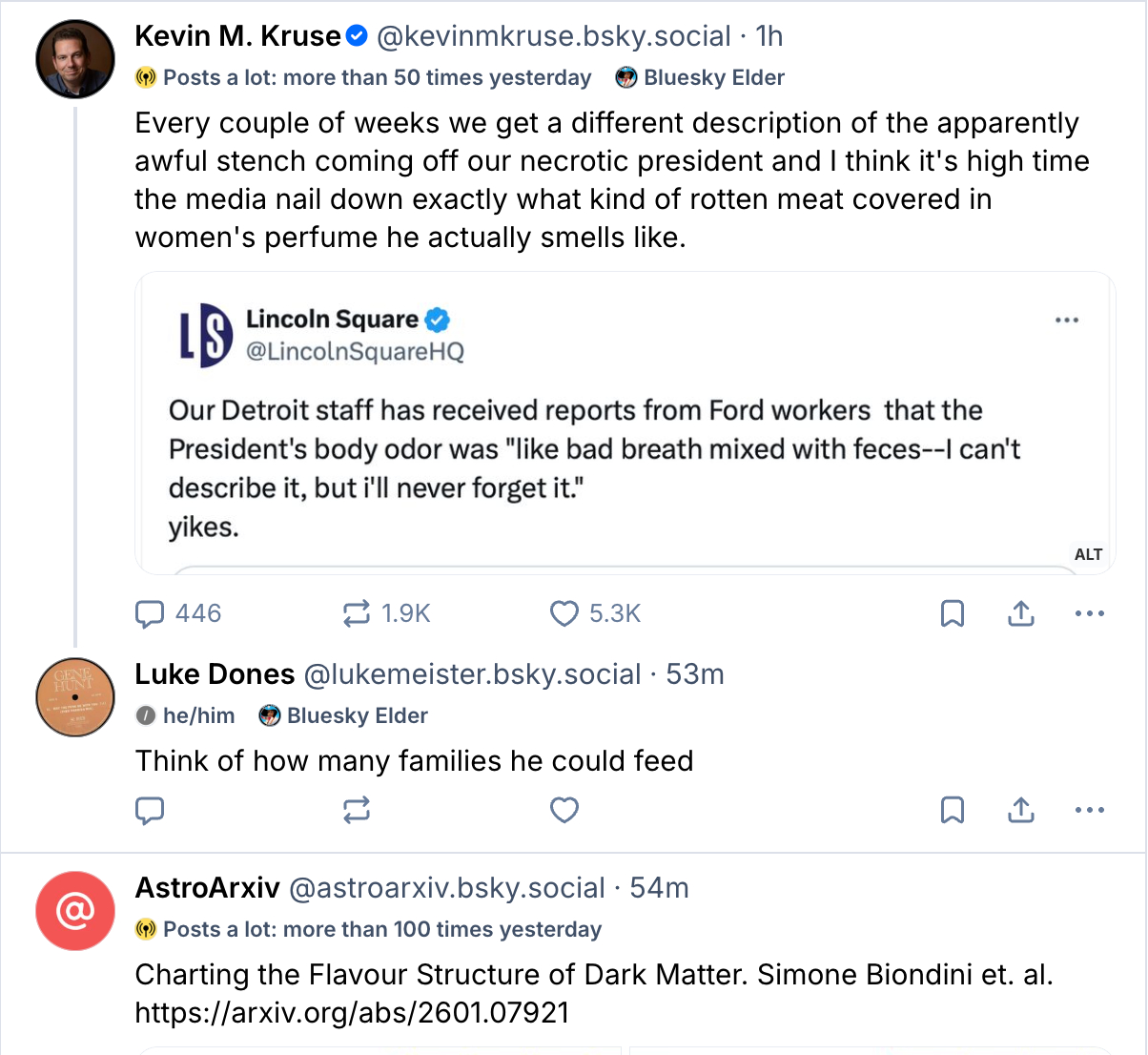
Task: Open three-dot menu in Lincoln Square embed
Action: [x=1066, y=321]
